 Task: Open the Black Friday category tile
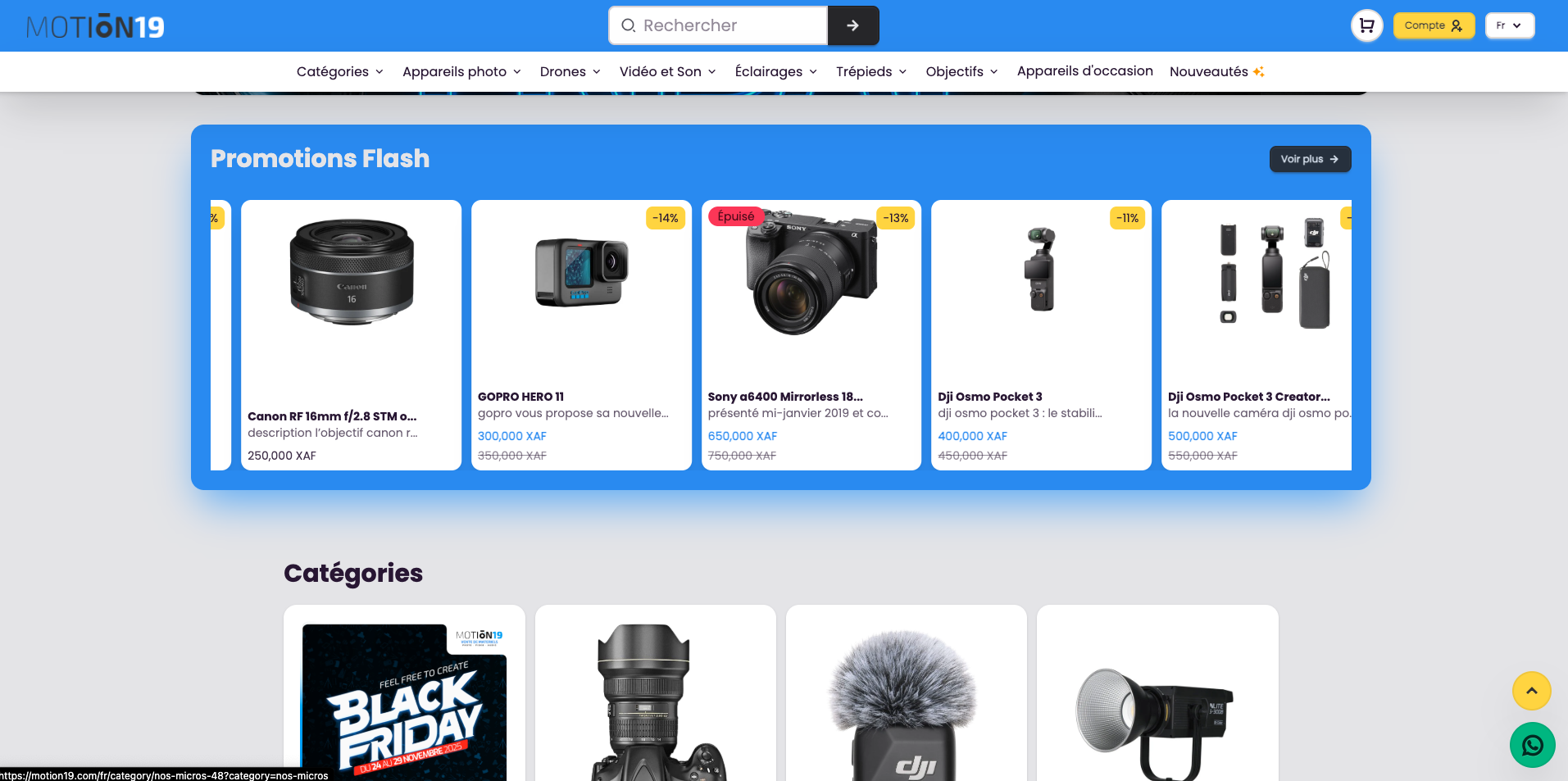[x=404, y=697]
